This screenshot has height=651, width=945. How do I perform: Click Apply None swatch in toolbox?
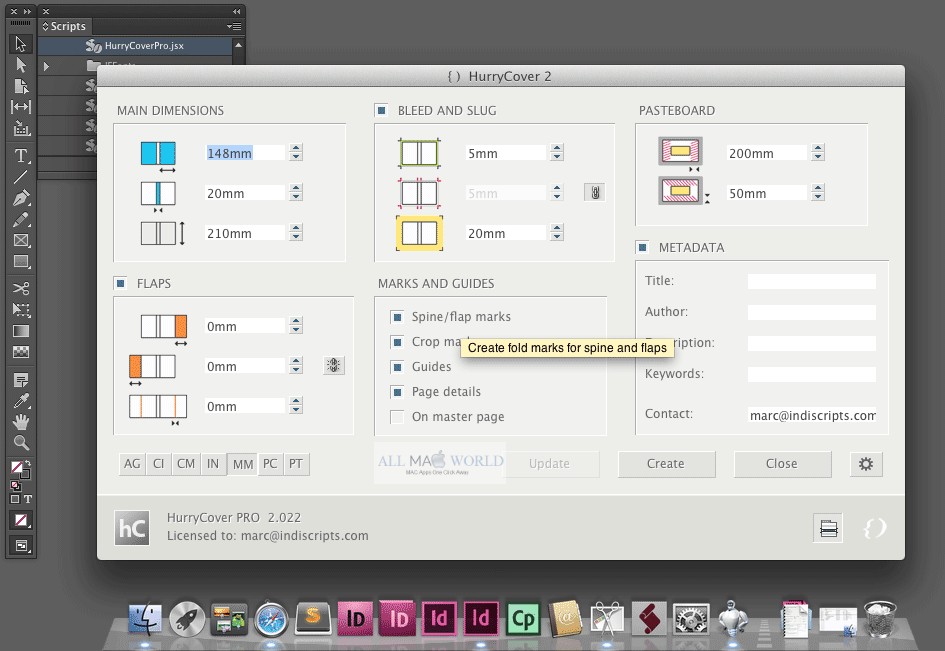pos(20,520)
